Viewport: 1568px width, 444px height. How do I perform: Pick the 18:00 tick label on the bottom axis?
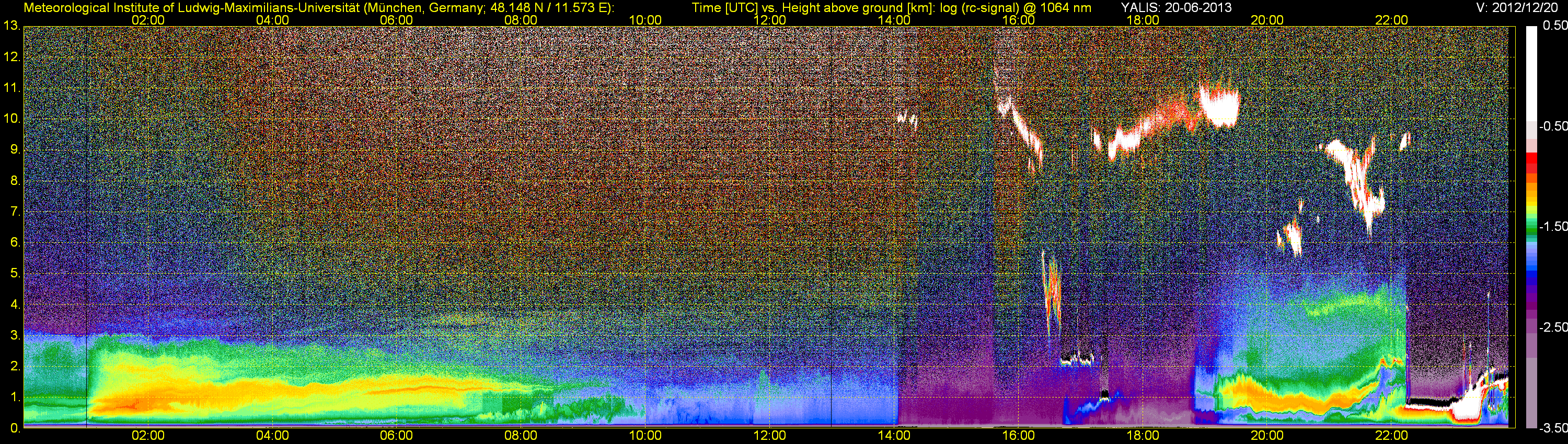pyautogui.click(x=1143, y=436)
